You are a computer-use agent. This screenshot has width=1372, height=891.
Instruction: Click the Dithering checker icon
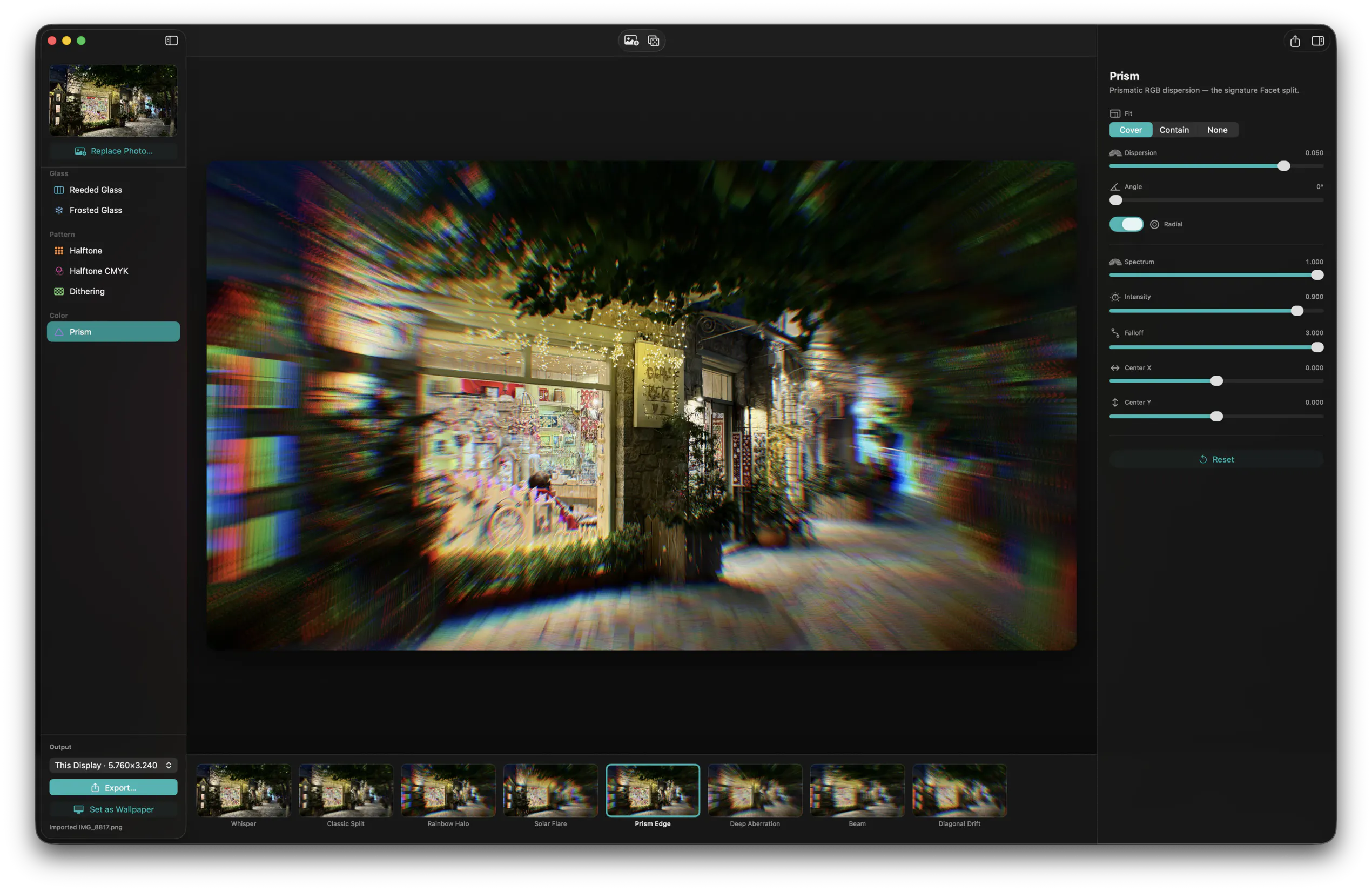click(59, 291)
